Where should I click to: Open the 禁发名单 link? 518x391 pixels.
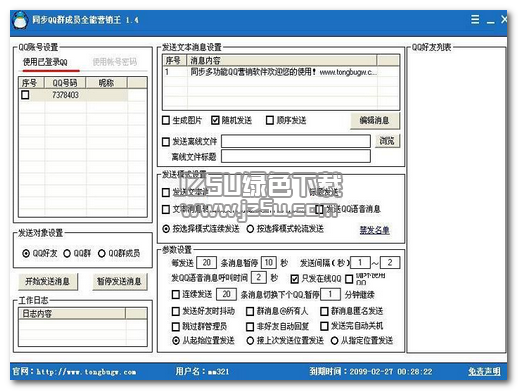click(x=374, y=230)
